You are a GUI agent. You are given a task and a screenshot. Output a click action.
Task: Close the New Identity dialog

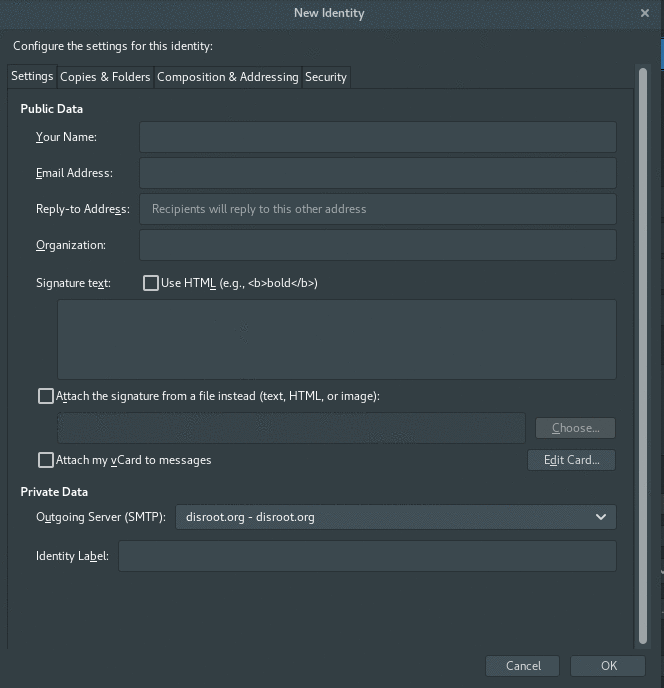click(x=645, y=13)
